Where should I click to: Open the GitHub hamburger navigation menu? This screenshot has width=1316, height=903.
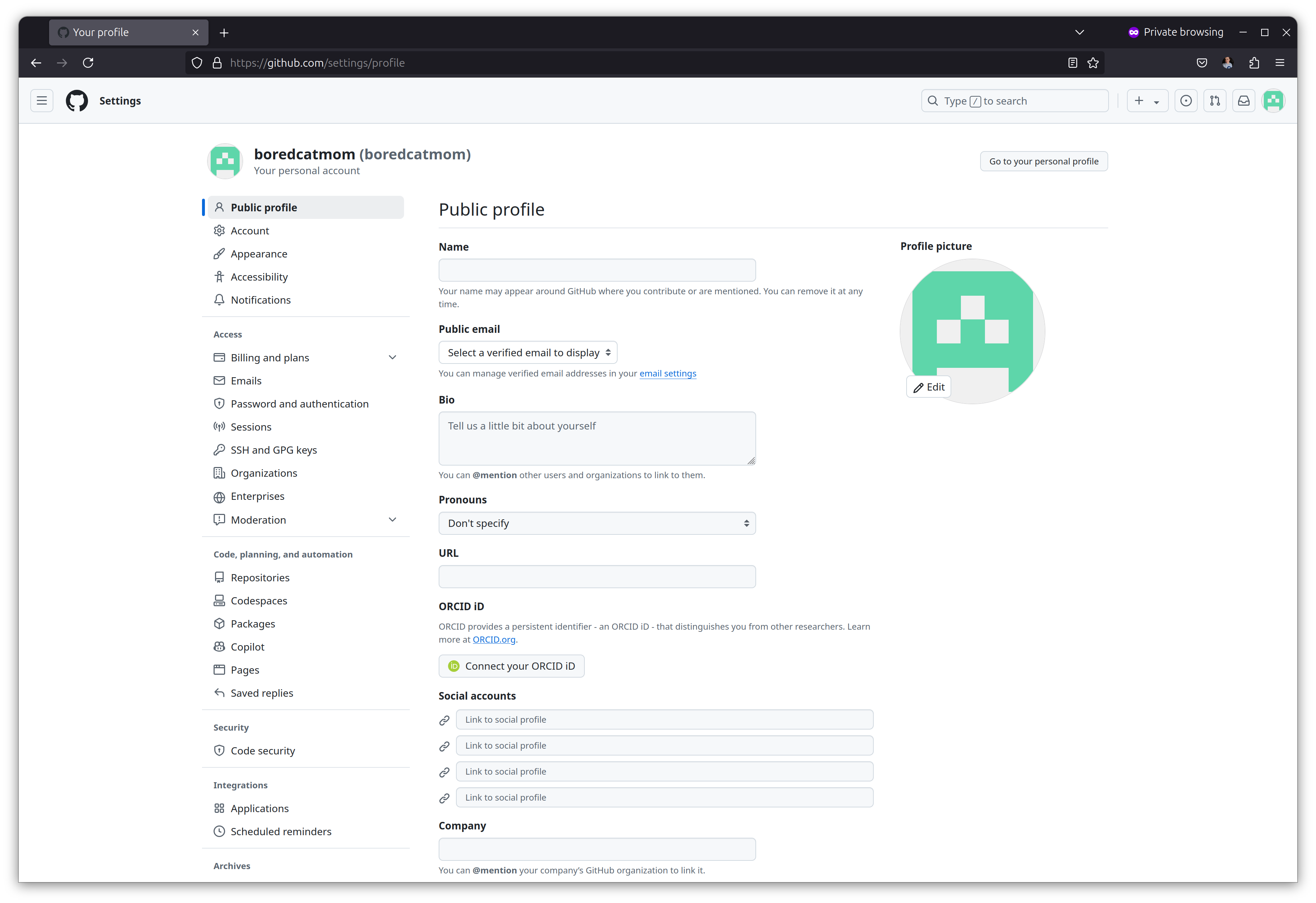(x=41, y=101)
